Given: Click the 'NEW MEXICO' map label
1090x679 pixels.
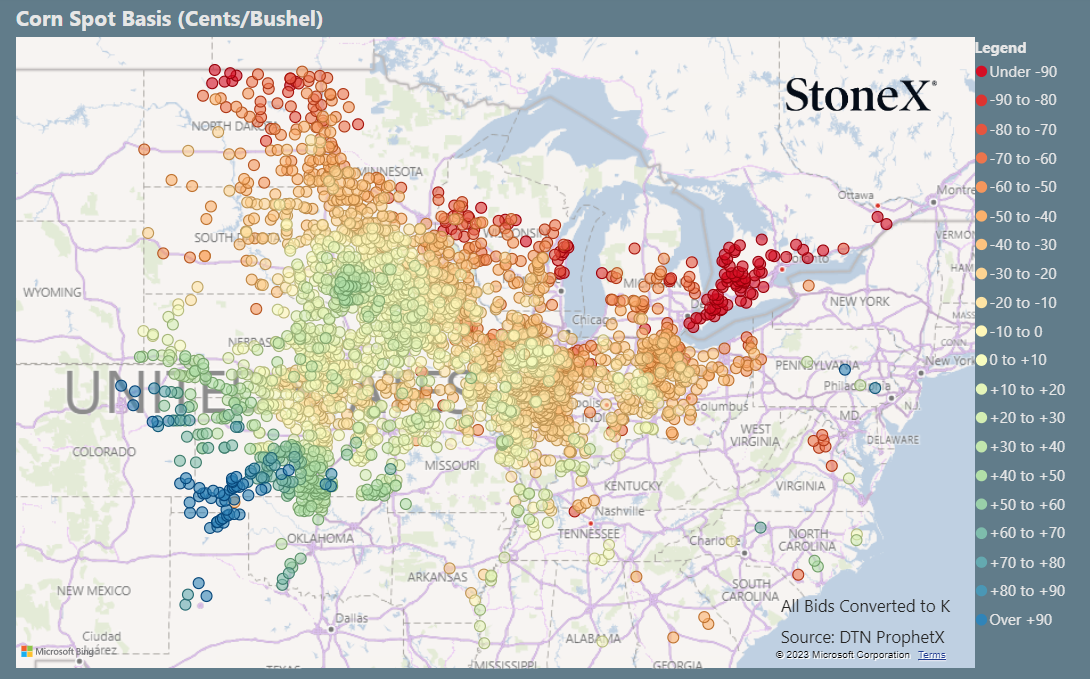Looking at the screenshot, I should [x=94, y=591].
